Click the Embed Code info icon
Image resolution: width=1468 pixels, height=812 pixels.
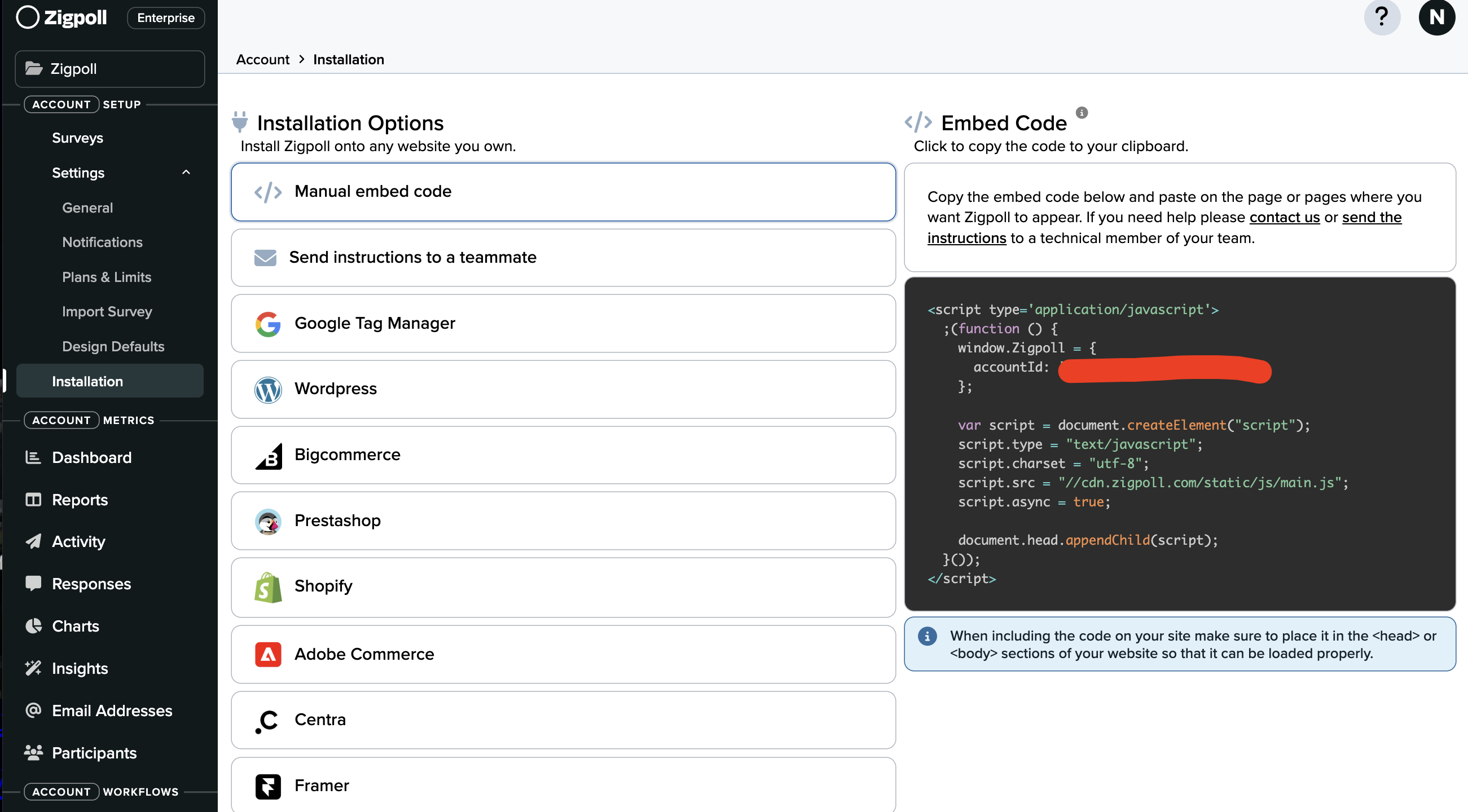click(1081, 113)
